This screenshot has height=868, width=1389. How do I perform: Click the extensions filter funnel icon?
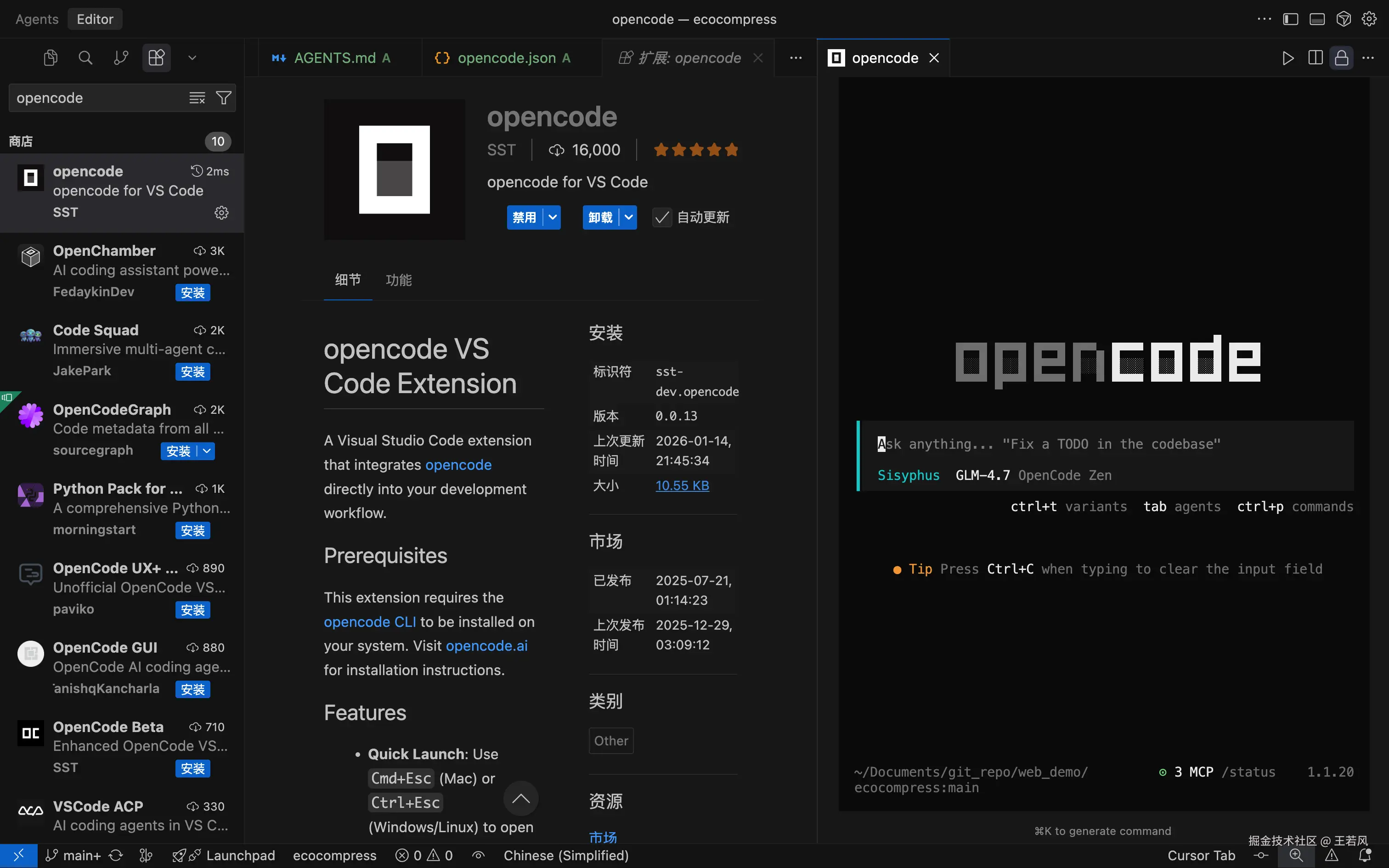click(x=224, y=98)
